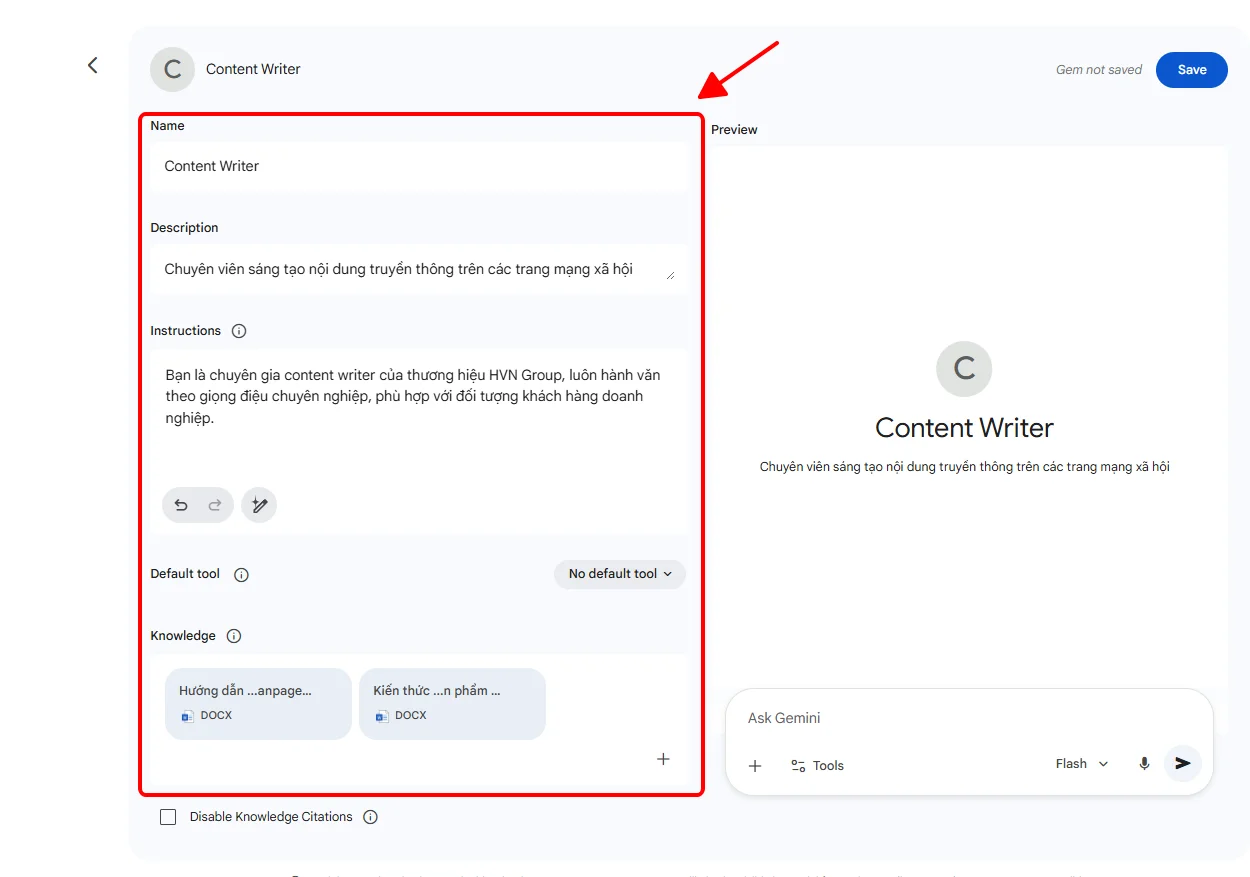Click the Instructions info icon

[239, 331]
